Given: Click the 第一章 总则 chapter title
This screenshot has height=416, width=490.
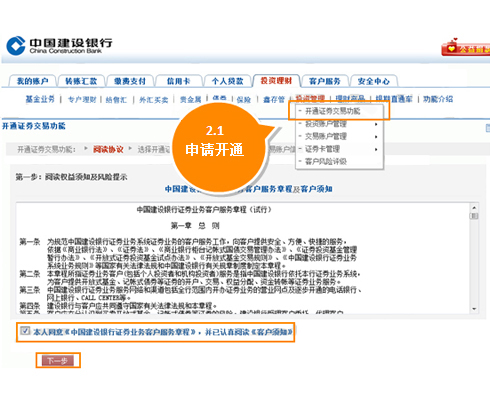Looking at the screenshot, I should (195, 226).
